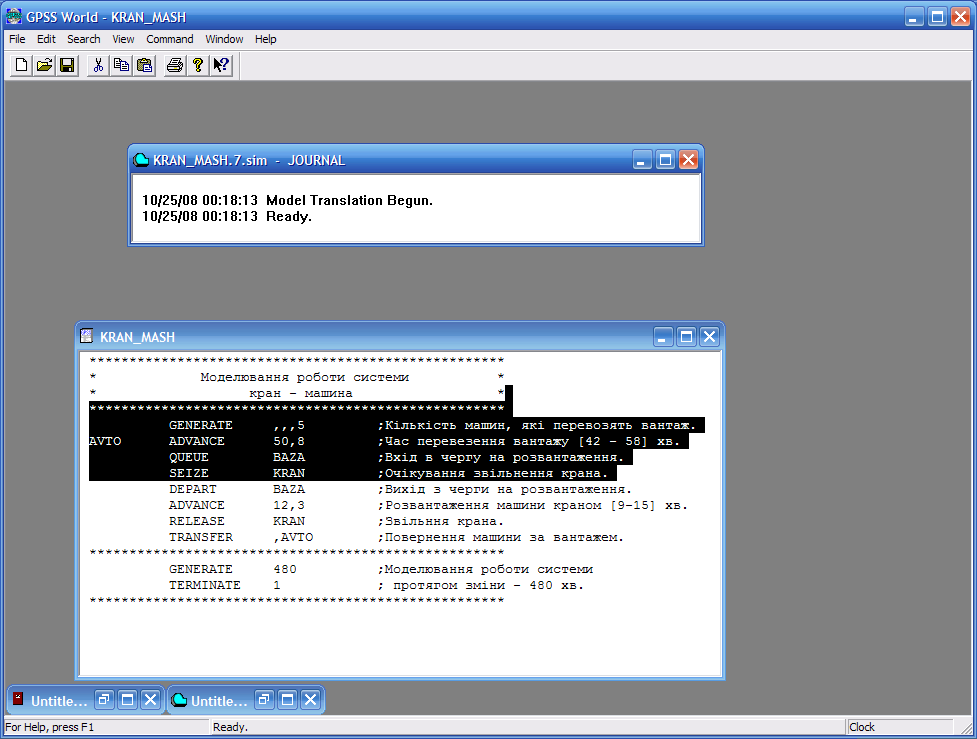The height and width of the screenshot is (739, 977).
Task: Create a new file with toolbar icon
Action: tap(21, 65)
